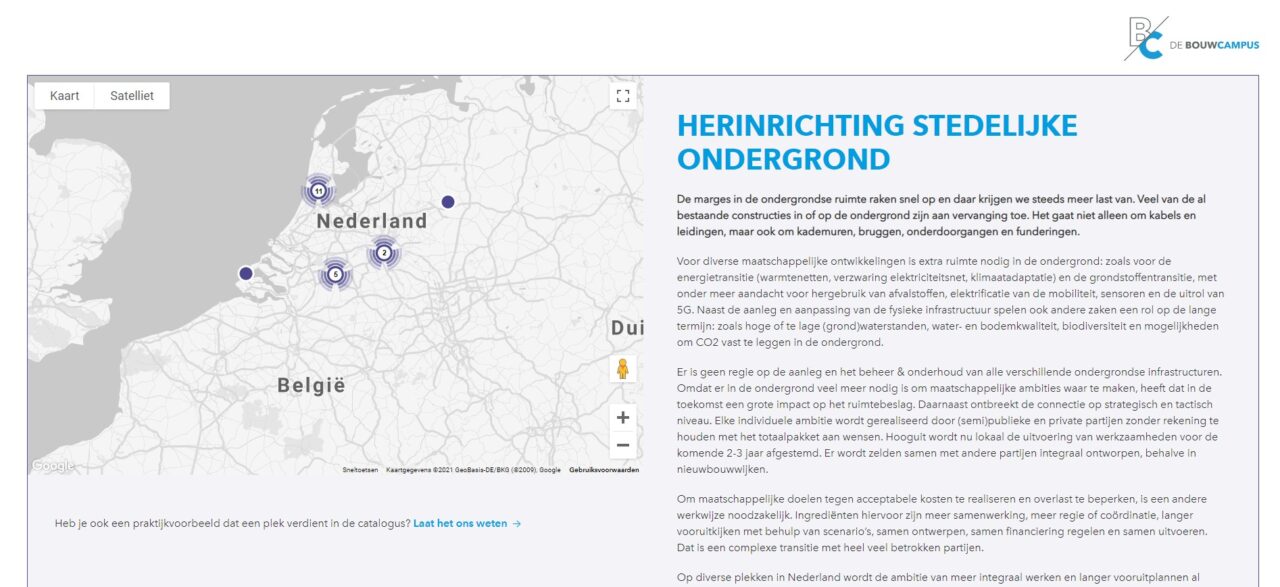Open the marker cluster labeled 11
1280x587 pixels.
(318, 190)
